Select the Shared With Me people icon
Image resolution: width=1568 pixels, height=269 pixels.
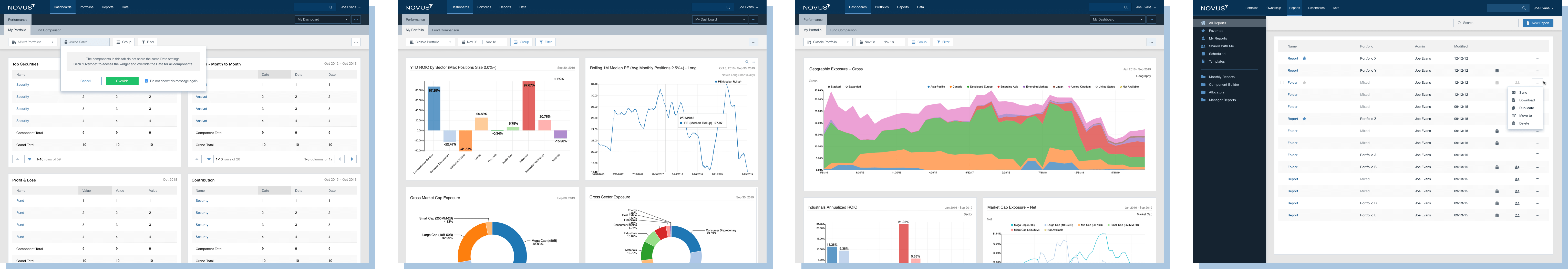[1203, 46]
